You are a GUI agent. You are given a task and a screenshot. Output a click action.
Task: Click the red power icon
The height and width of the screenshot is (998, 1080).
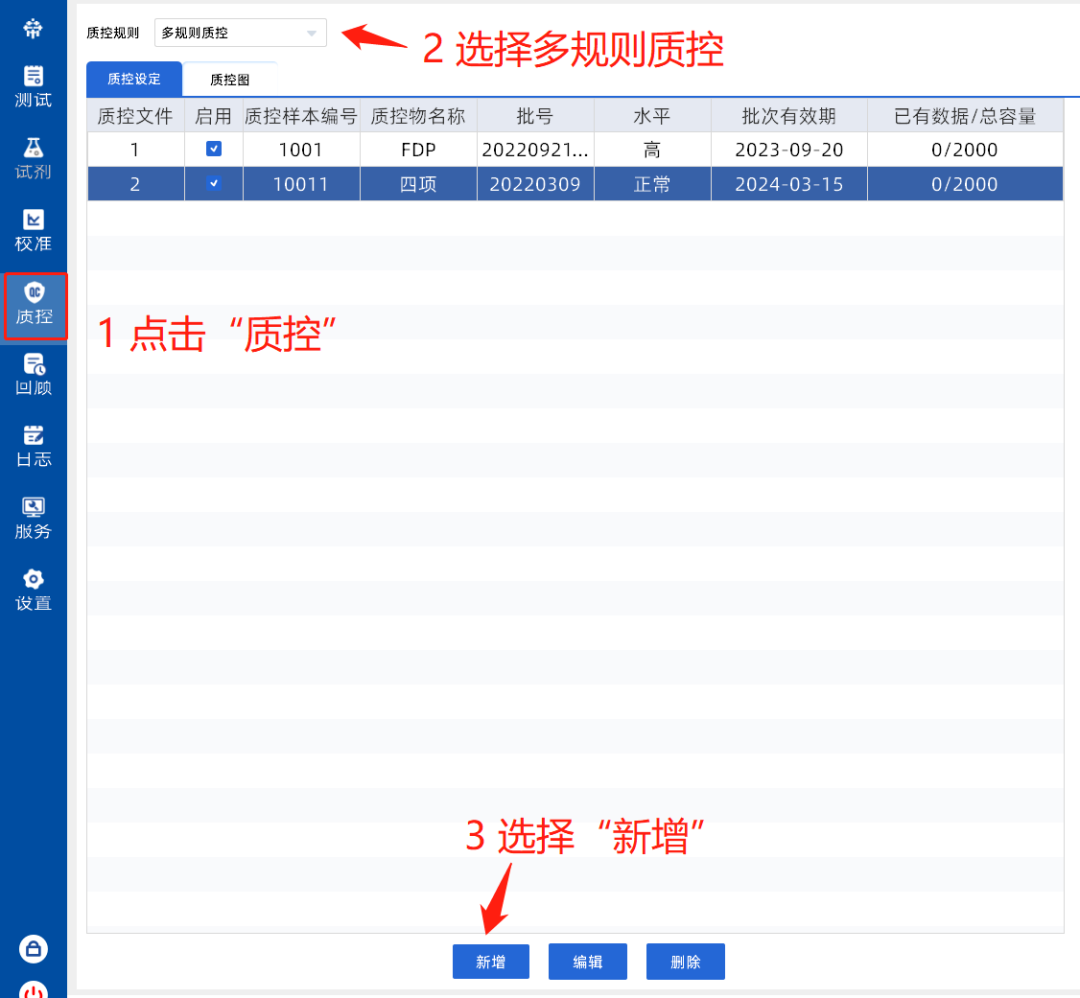(33, 990)
